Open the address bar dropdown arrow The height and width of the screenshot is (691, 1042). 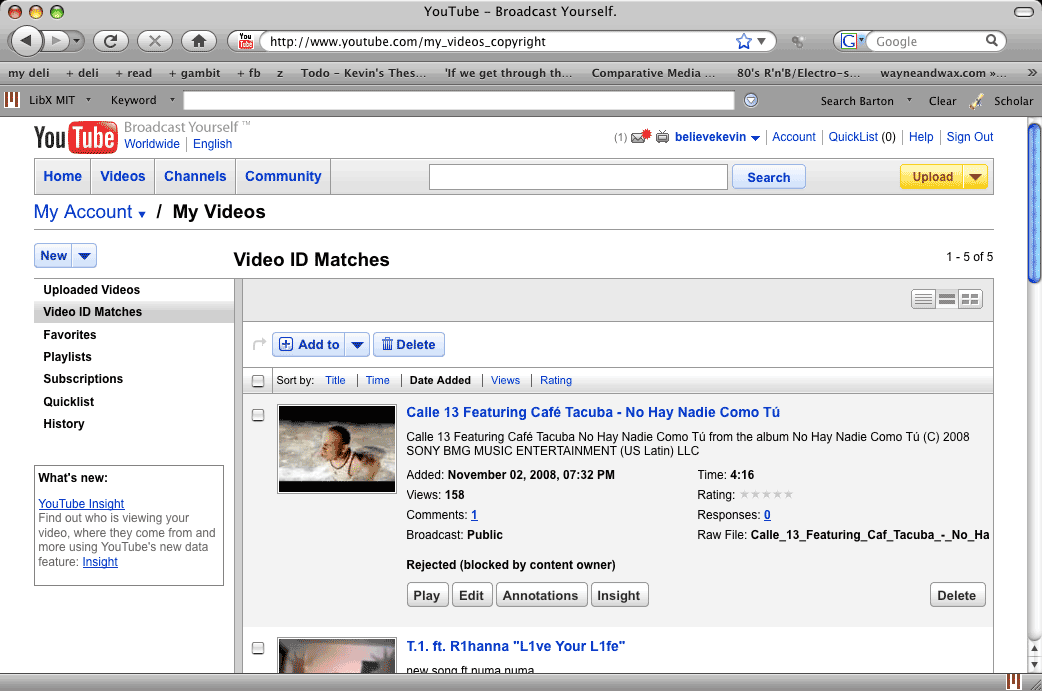(762, 41)
